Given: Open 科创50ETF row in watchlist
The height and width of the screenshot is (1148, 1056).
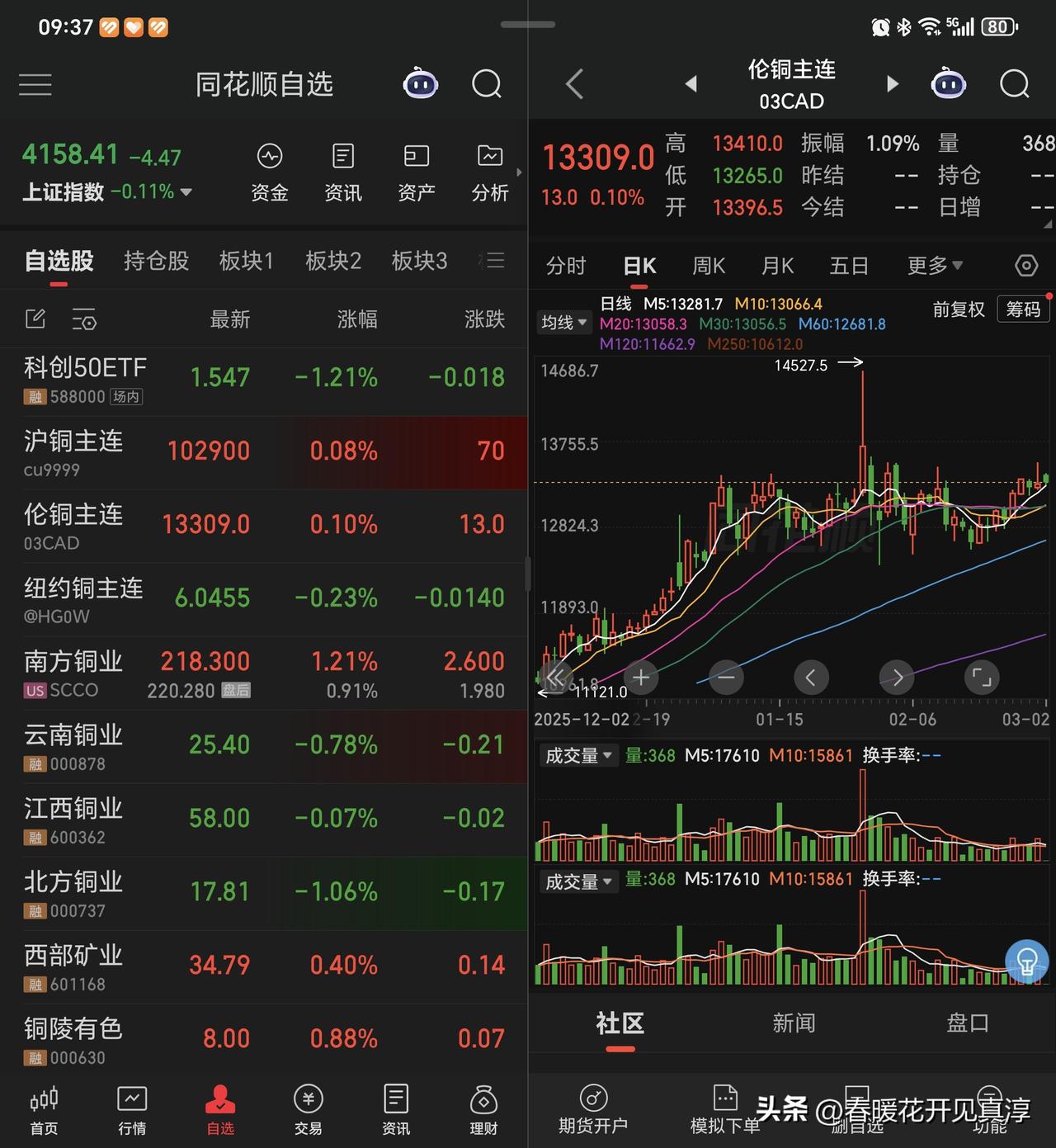Looking at the screenshot, I should (x=264, y=380).
